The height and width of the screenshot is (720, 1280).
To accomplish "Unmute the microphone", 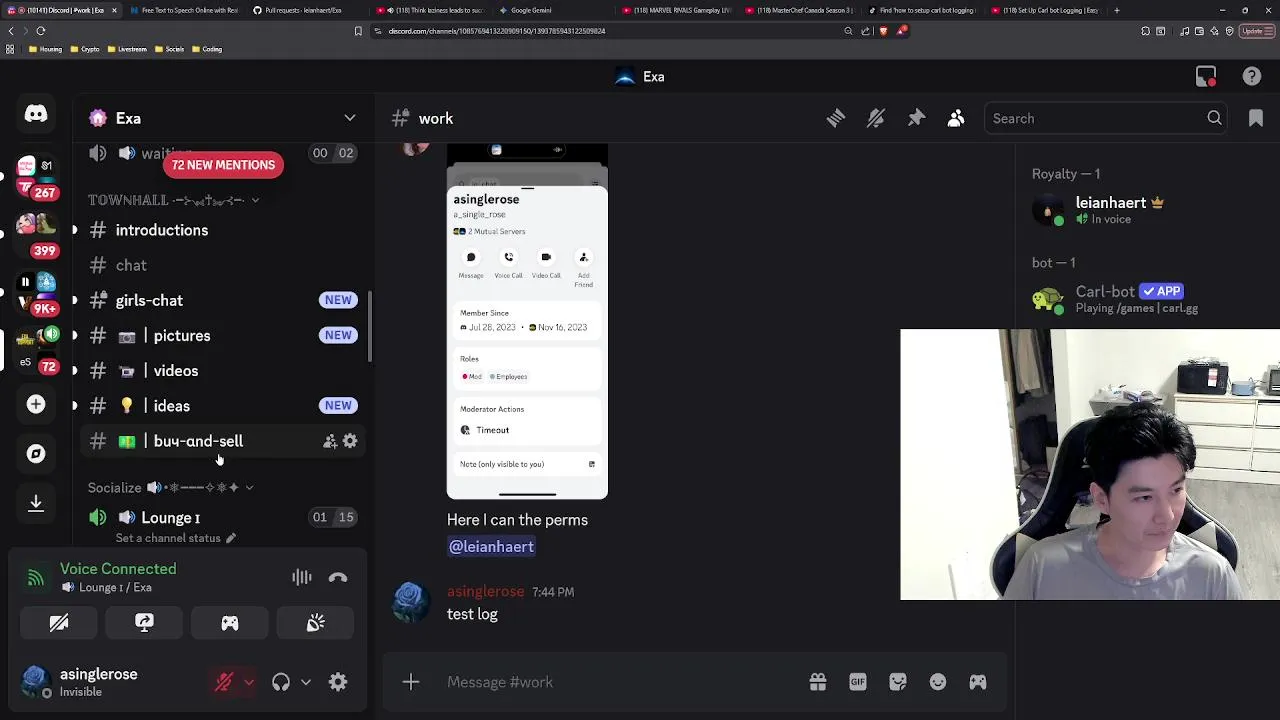I will tap(224, 682).
